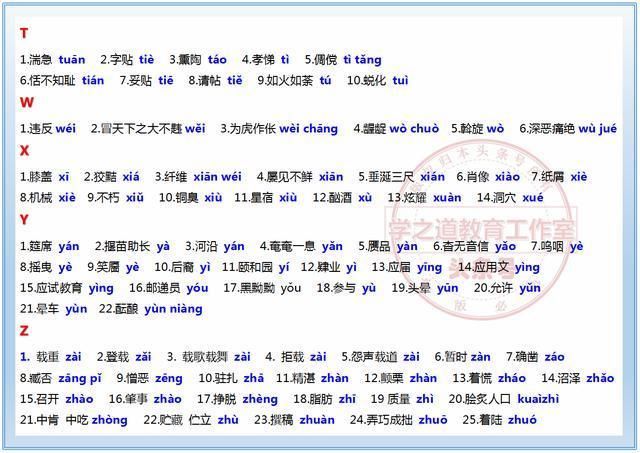
Task: Select entry '5.斡旋 wò'
Action: coord(478,129)
